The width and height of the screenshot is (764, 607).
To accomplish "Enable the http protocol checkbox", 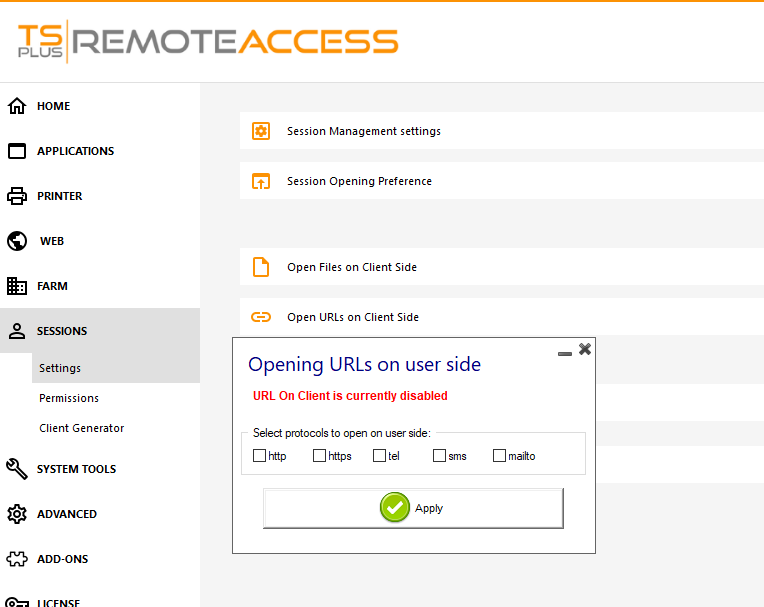I will pyautogui.click(x=260, y=456).
